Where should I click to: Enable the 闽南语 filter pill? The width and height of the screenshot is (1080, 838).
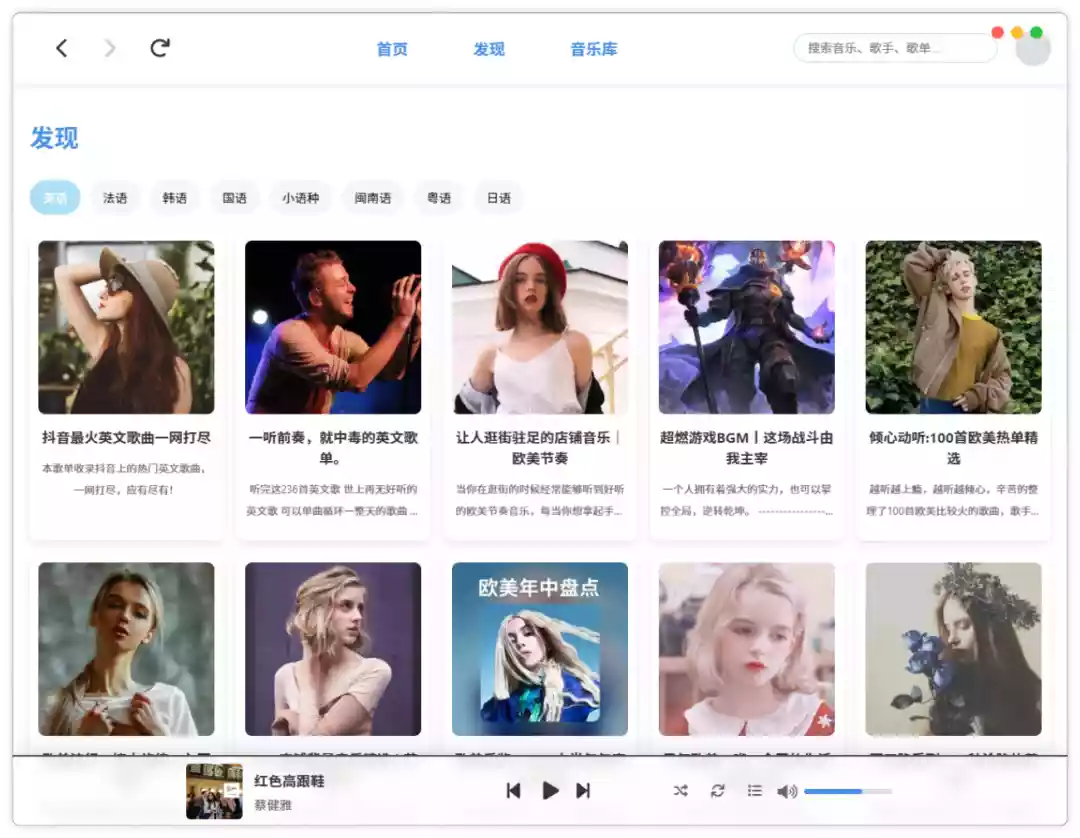click(372, 197)
